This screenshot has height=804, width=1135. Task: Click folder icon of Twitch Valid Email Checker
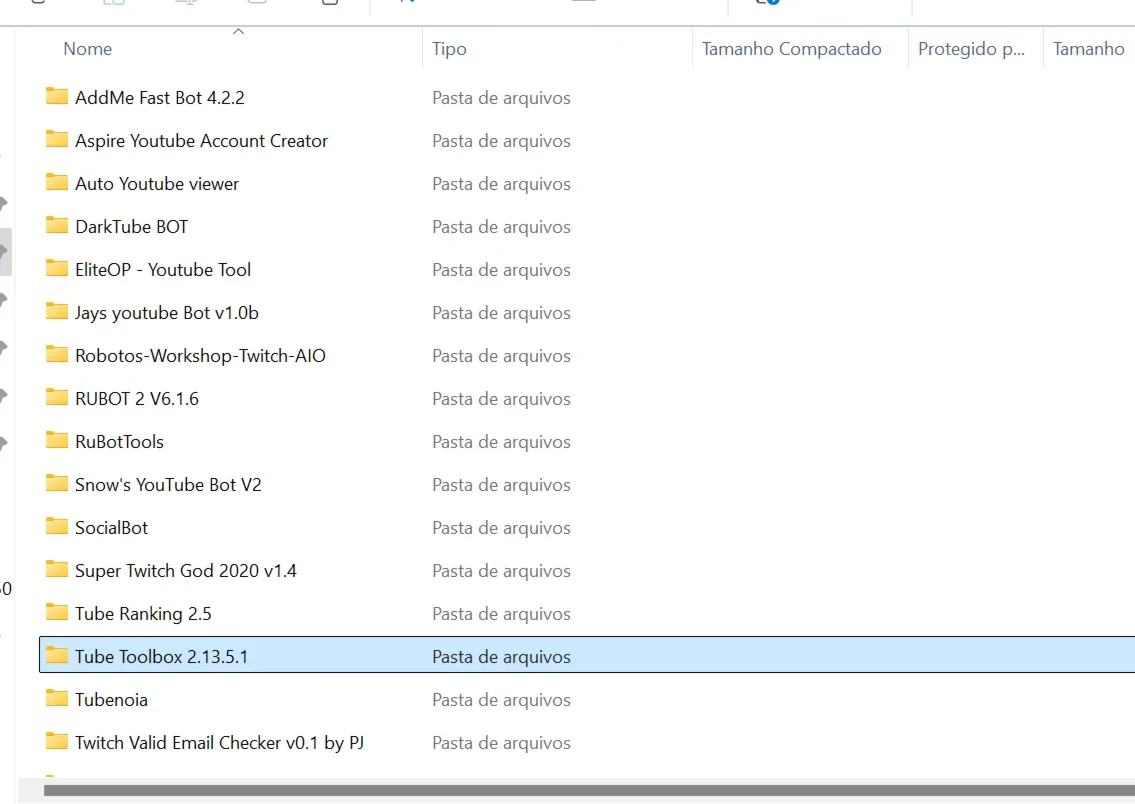click(x=56, y=741)
